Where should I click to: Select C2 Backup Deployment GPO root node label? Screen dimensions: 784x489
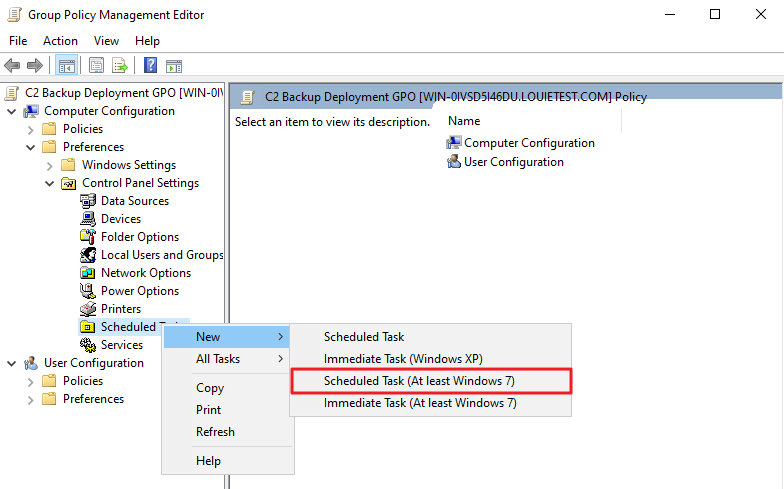click(x=124, y=93)
